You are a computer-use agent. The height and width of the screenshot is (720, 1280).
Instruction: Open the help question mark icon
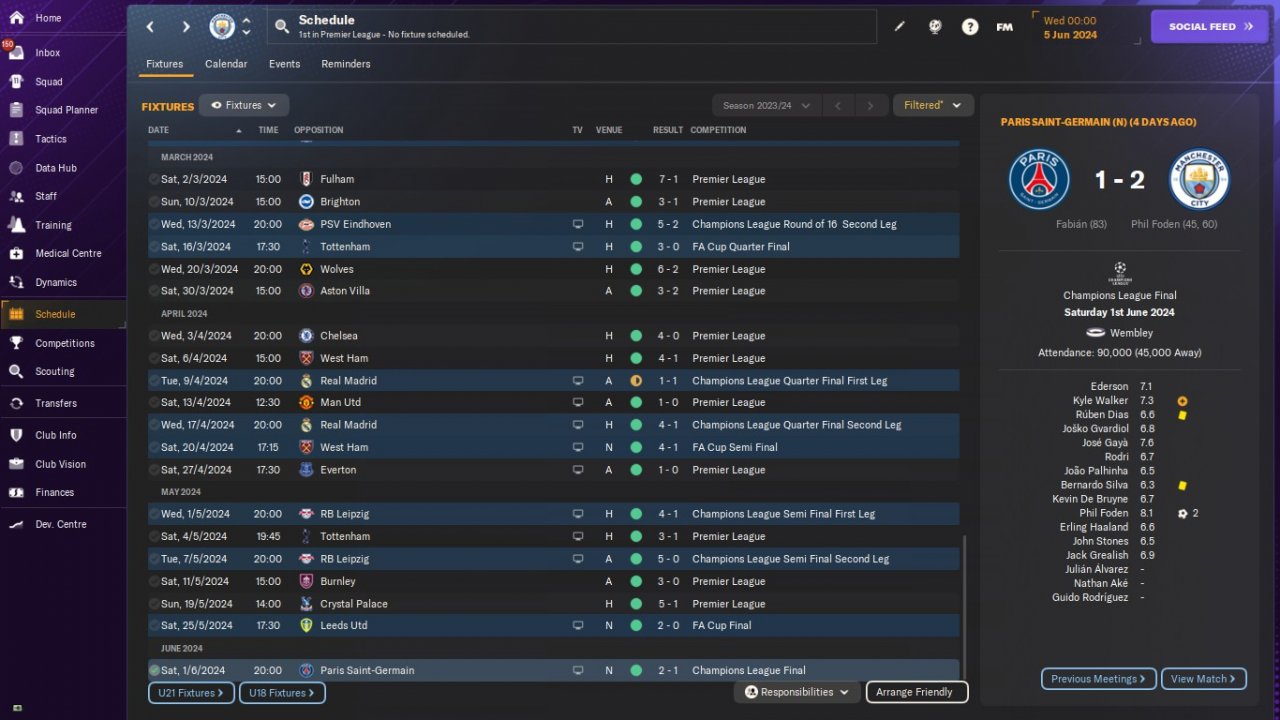[x=970, y=27]
